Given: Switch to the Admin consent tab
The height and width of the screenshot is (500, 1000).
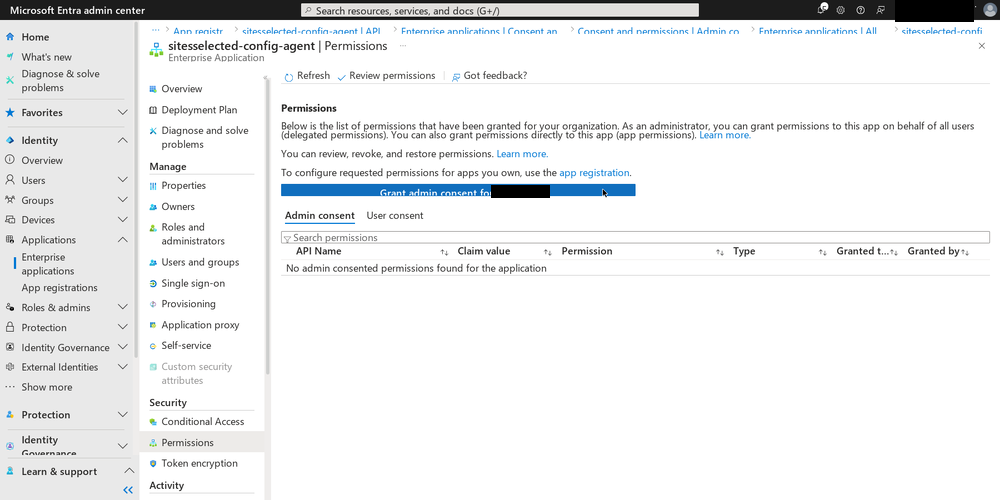Looking at the screenshot, I should 320,216.
